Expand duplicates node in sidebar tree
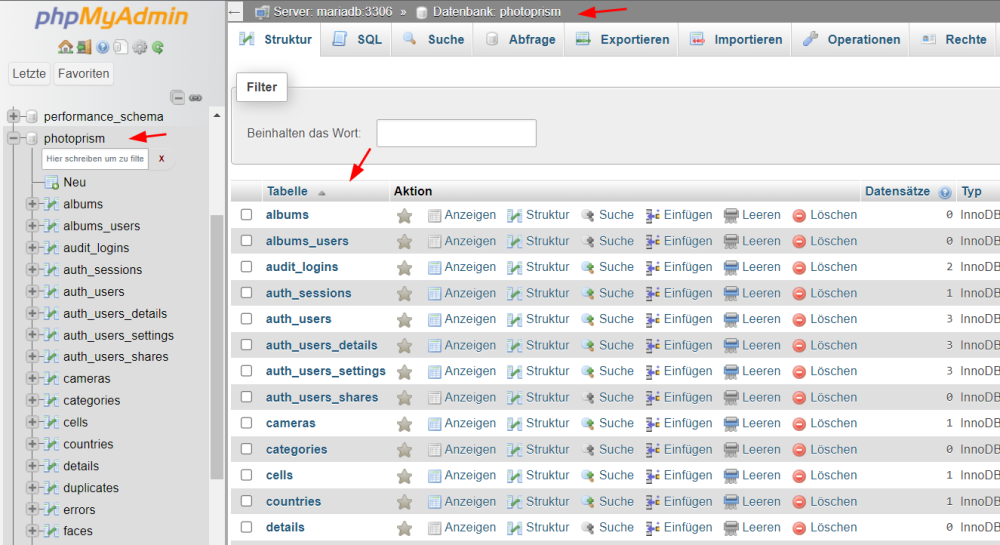The width and height of the screenshot is (1000, 545). [32, 488]
